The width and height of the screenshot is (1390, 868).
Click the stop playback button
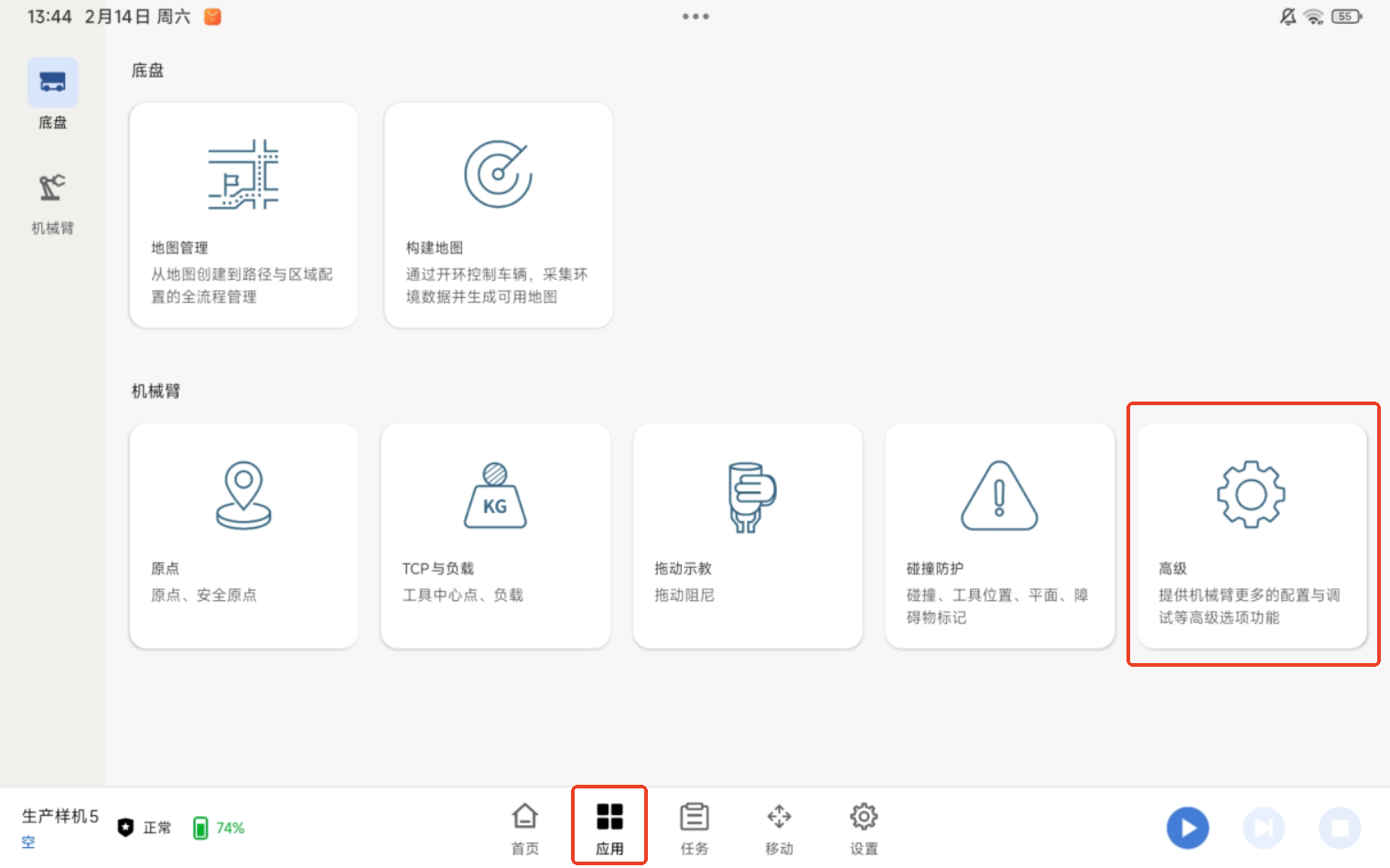1340,828
